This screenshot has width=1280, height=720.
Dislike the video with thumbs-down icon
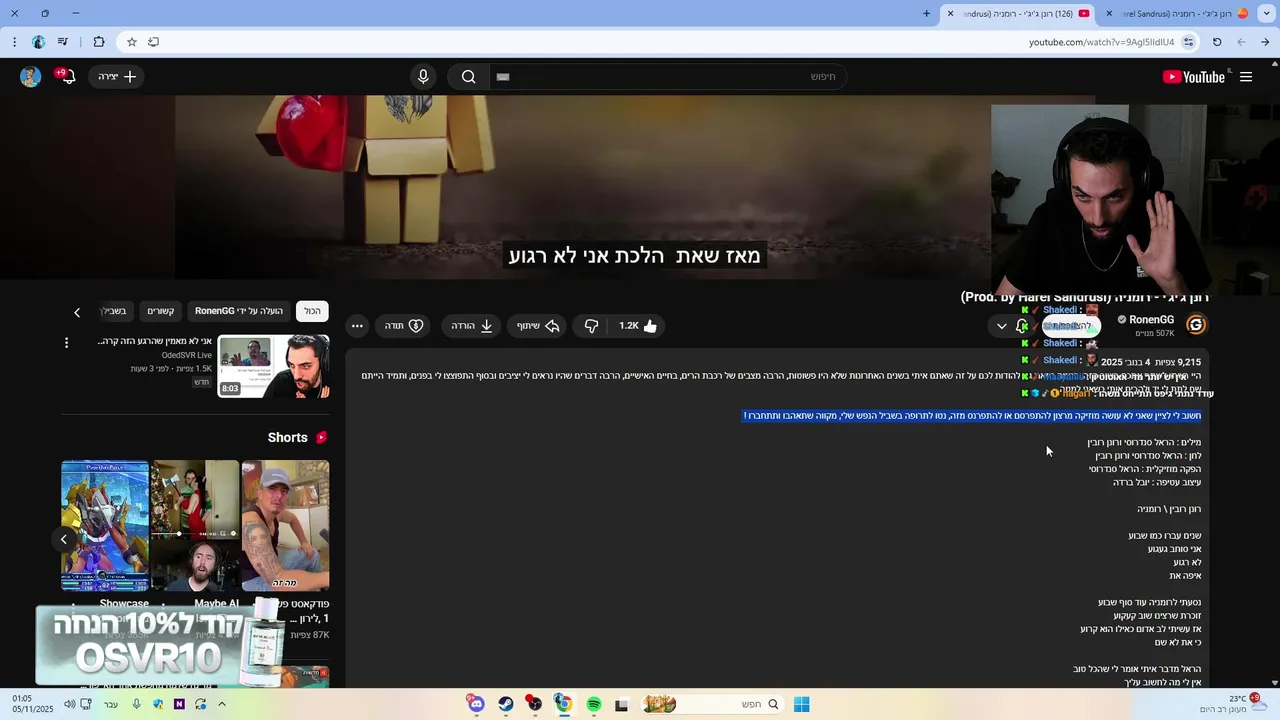(x=591, y=326)
